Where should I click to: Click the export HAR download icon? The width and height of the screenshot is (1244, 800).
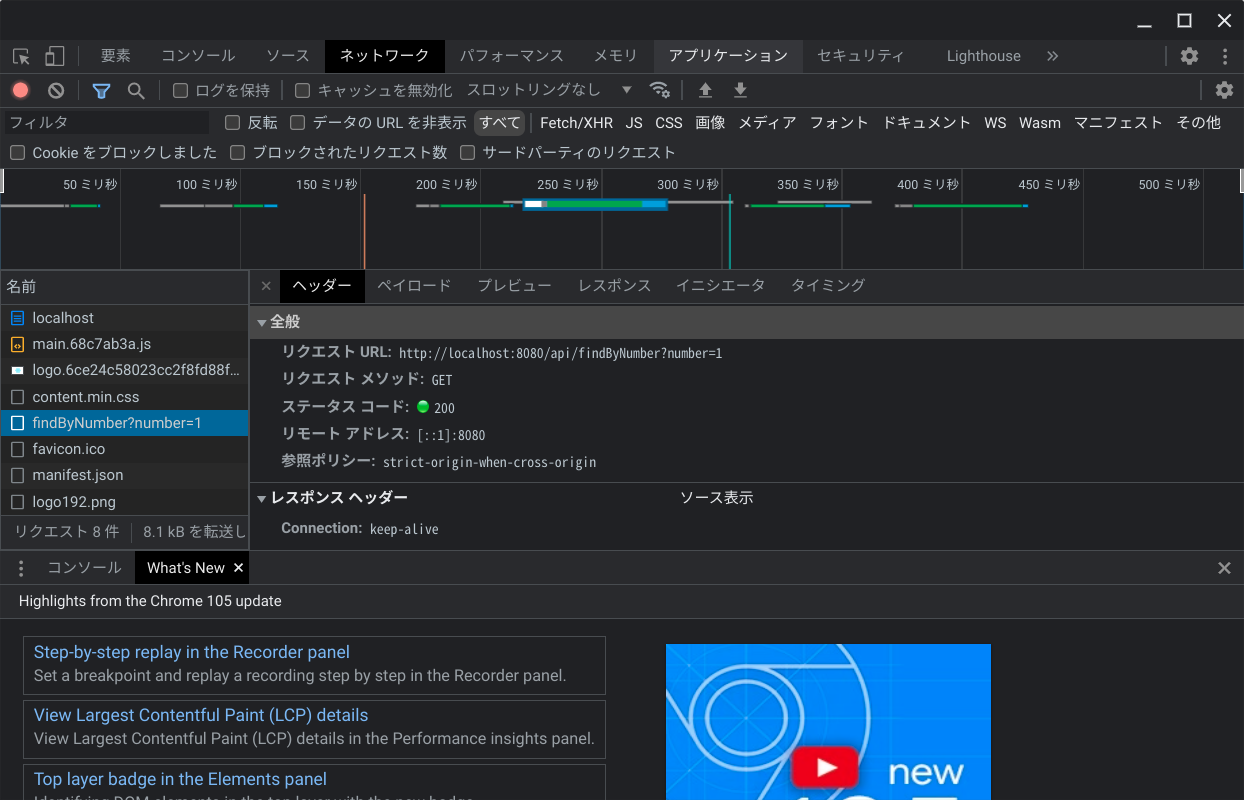(x=740, y=90)
